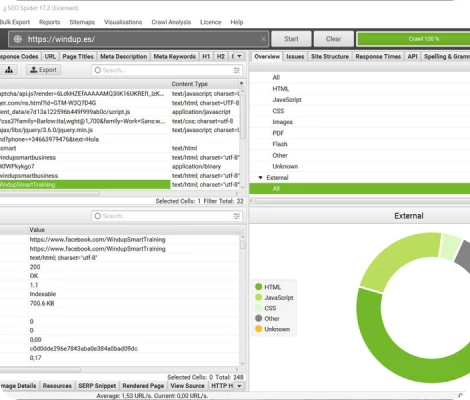470x400 pixels.
Task: Switch to the H1 tab
Action: pyautogui.click(x=206, y=56)
